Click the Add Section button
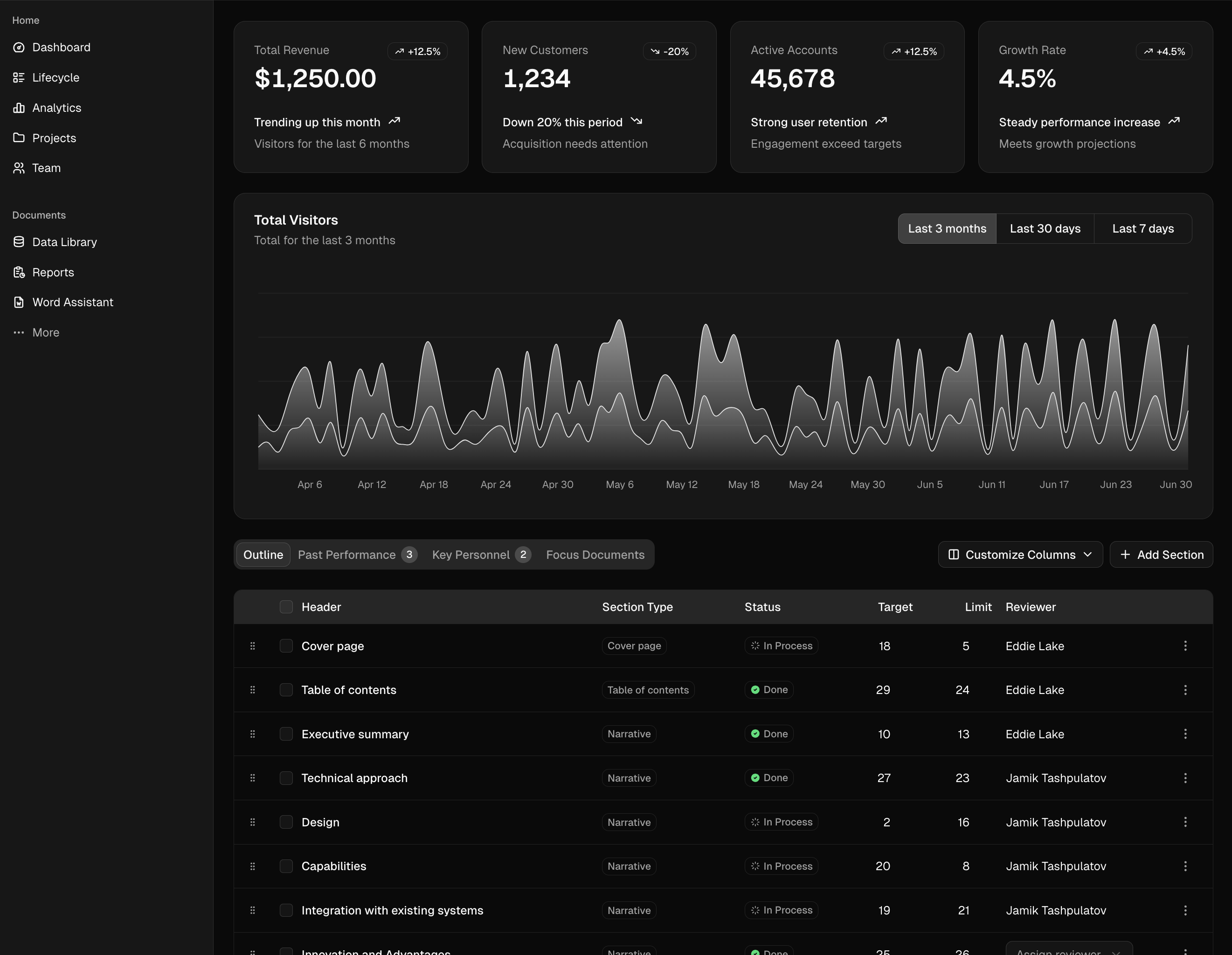The image size is (1232, 955). pos(1161,555)
